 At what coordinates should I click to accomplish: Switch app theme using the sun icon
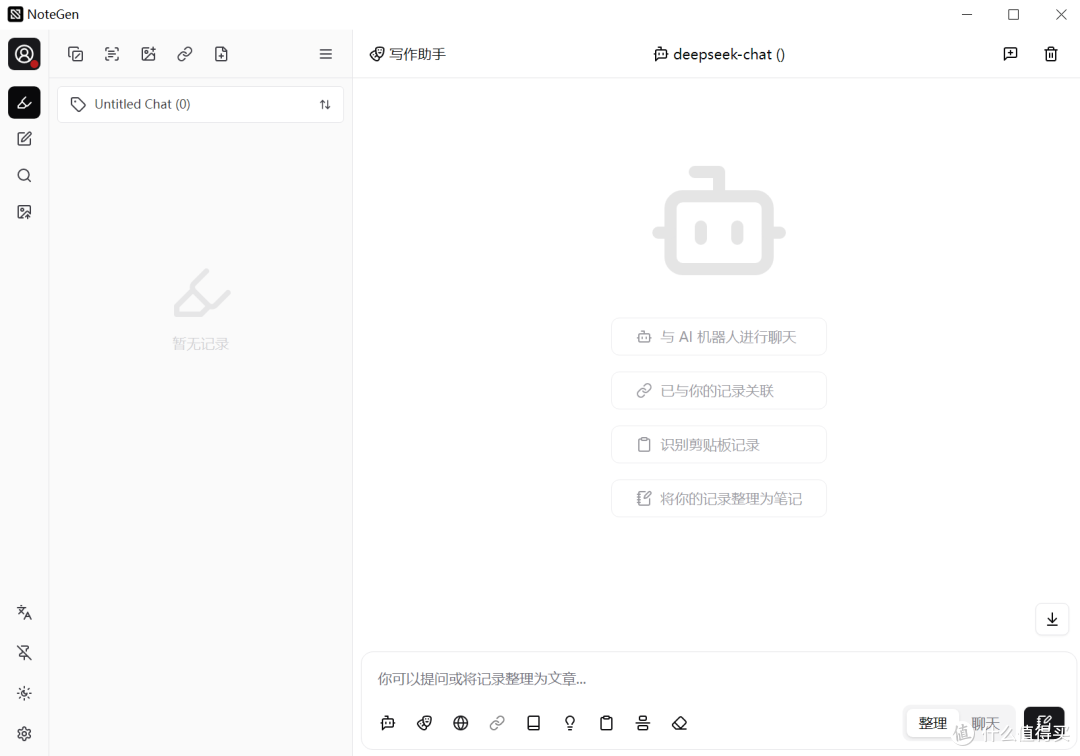[24, 693]
